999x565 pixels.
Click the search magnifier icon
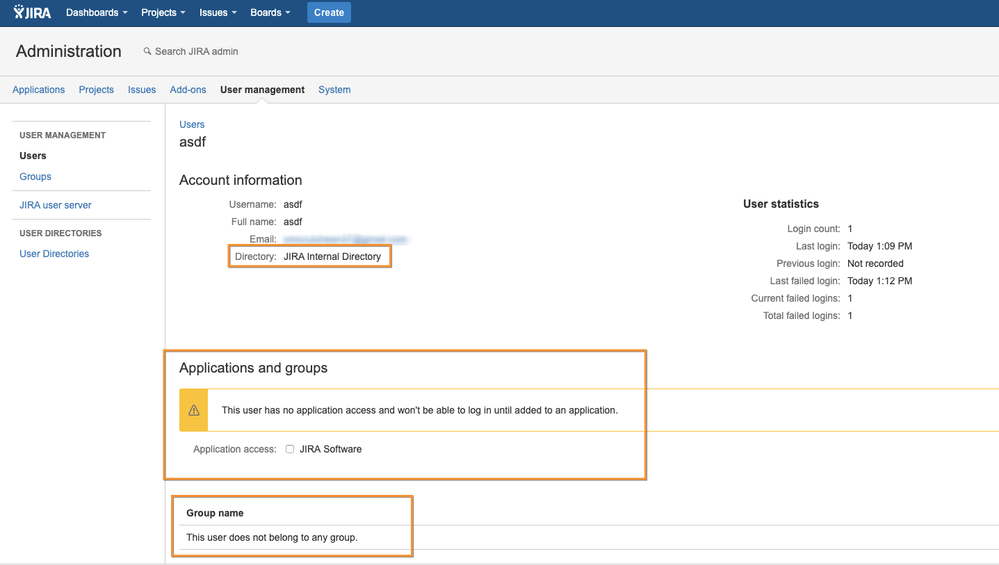[x=147, y=51]
